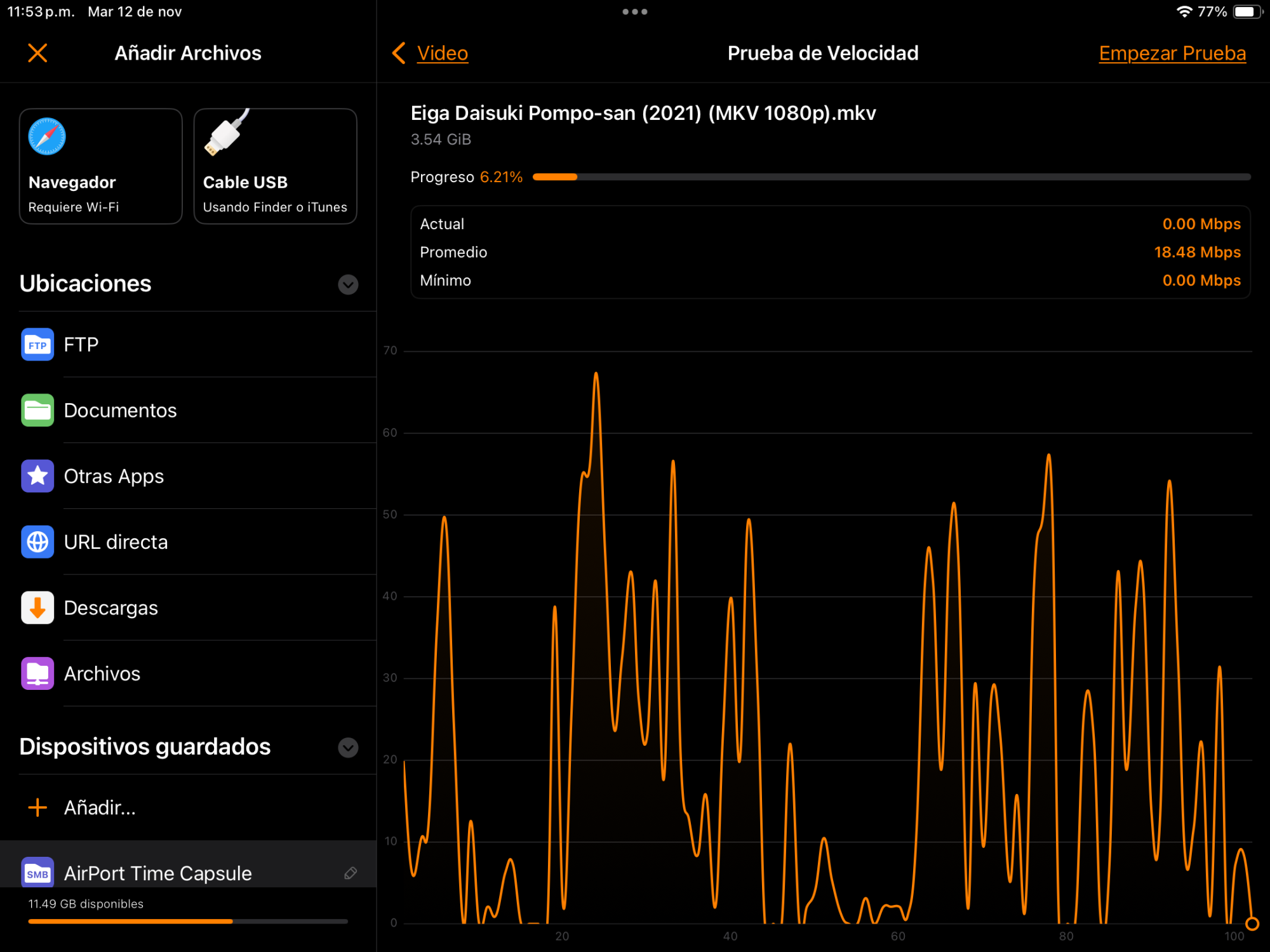The height and width of the screenshot is (952, 1270).
Task: Open the three-dot multitasking menu
Action: click(x=634, y=11)
